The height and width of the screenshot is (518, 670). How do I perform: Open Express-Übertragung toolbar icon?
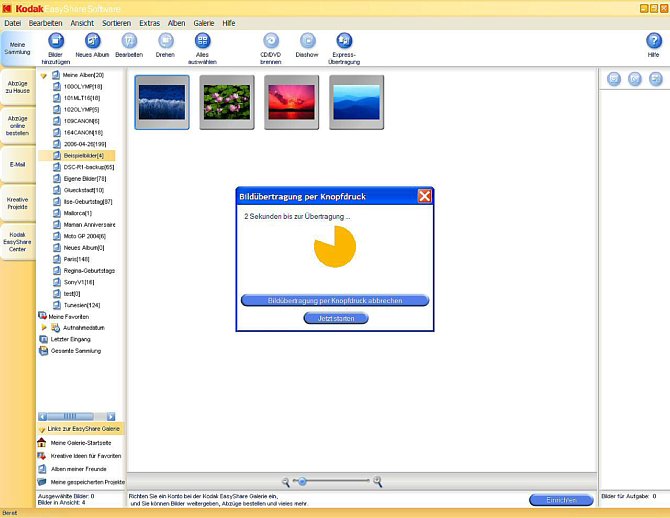click(344, 41)
